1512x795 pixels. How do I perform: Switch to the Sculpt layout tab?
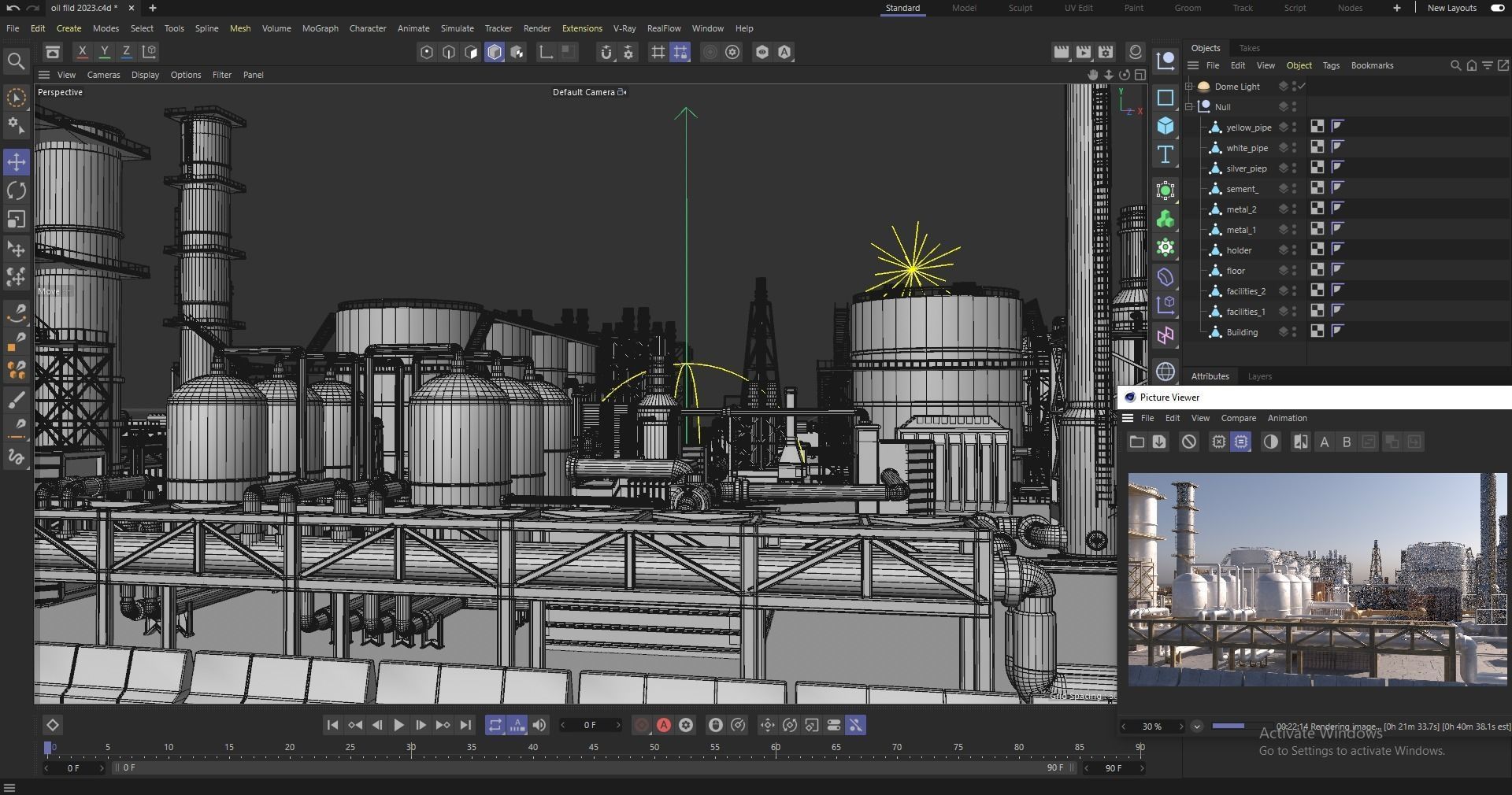click(x=1020, y=8)
